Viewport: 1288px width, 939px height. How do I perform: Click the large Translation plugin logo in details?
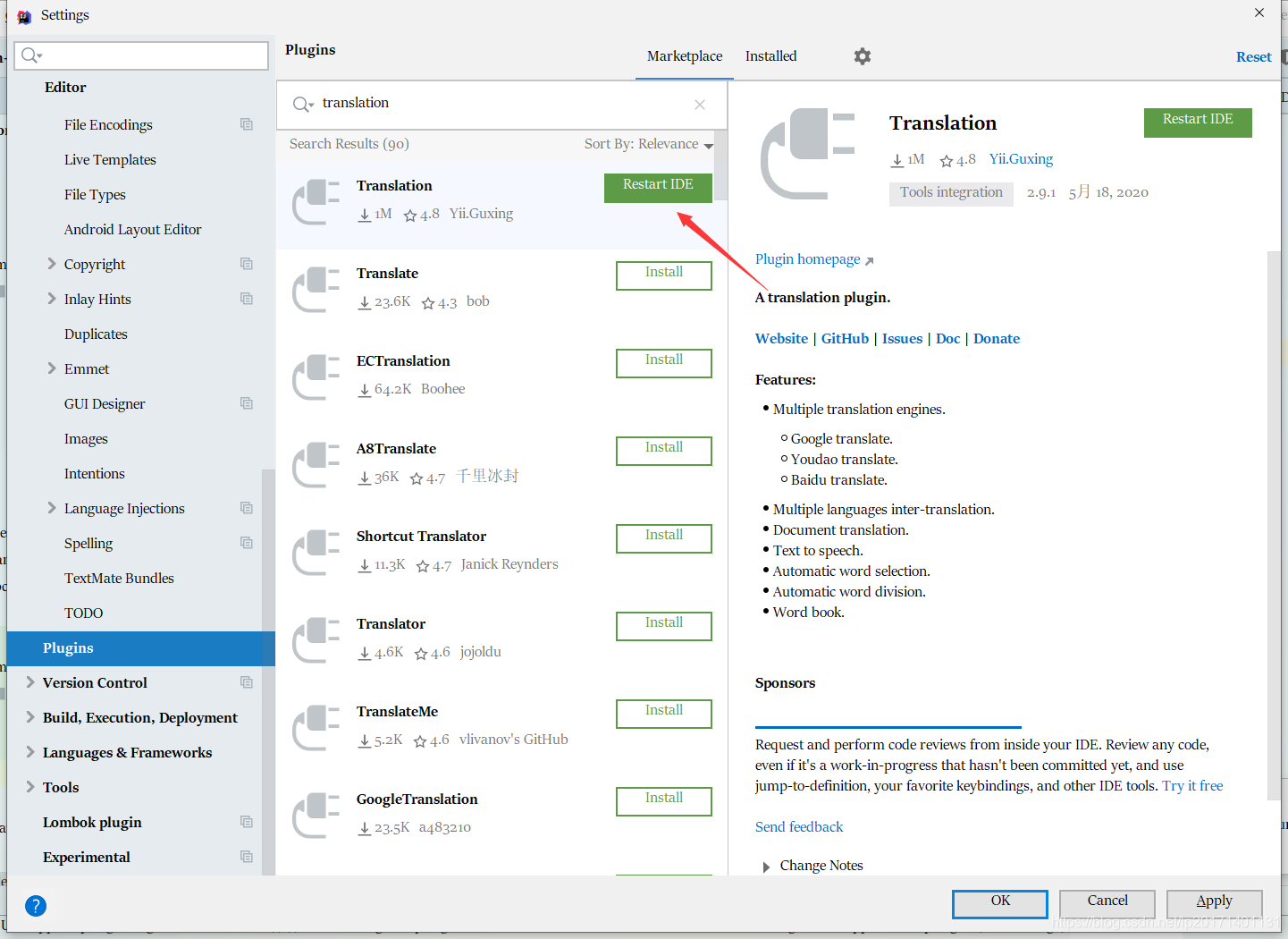tap(808, 154)
